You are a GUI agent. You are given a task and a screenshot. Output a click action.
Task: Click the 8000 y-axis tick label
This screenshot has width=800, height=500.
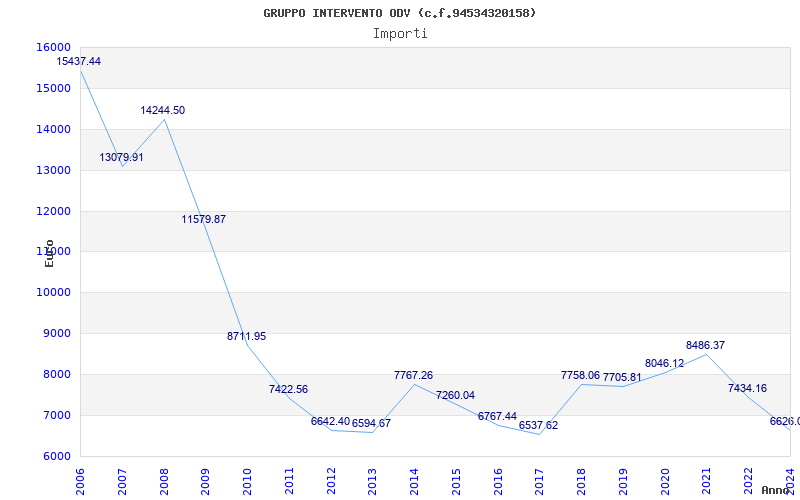(x=57, y=374)
